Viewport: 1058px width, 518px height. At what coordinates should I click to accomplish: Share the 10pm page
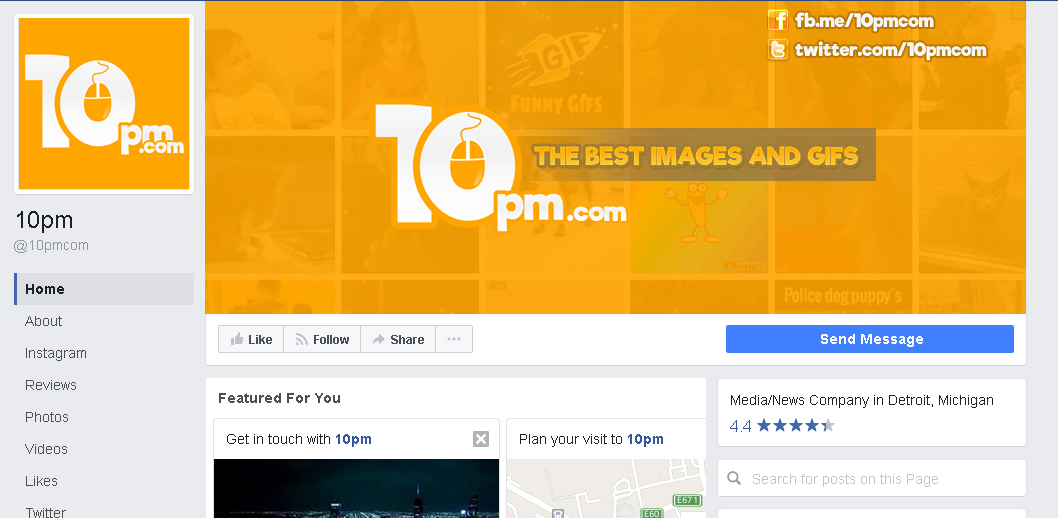point(398,339)
